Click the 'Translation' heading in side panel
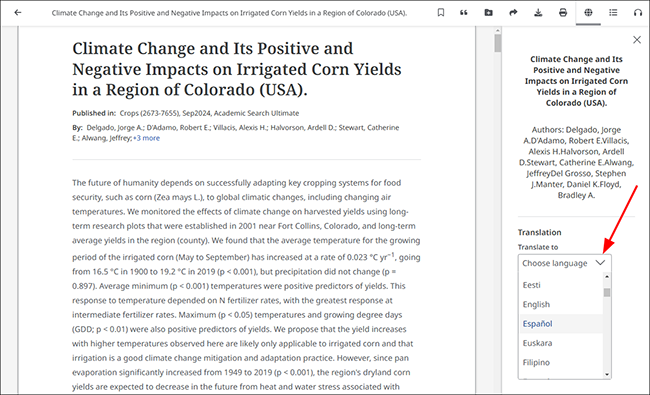 539,233
